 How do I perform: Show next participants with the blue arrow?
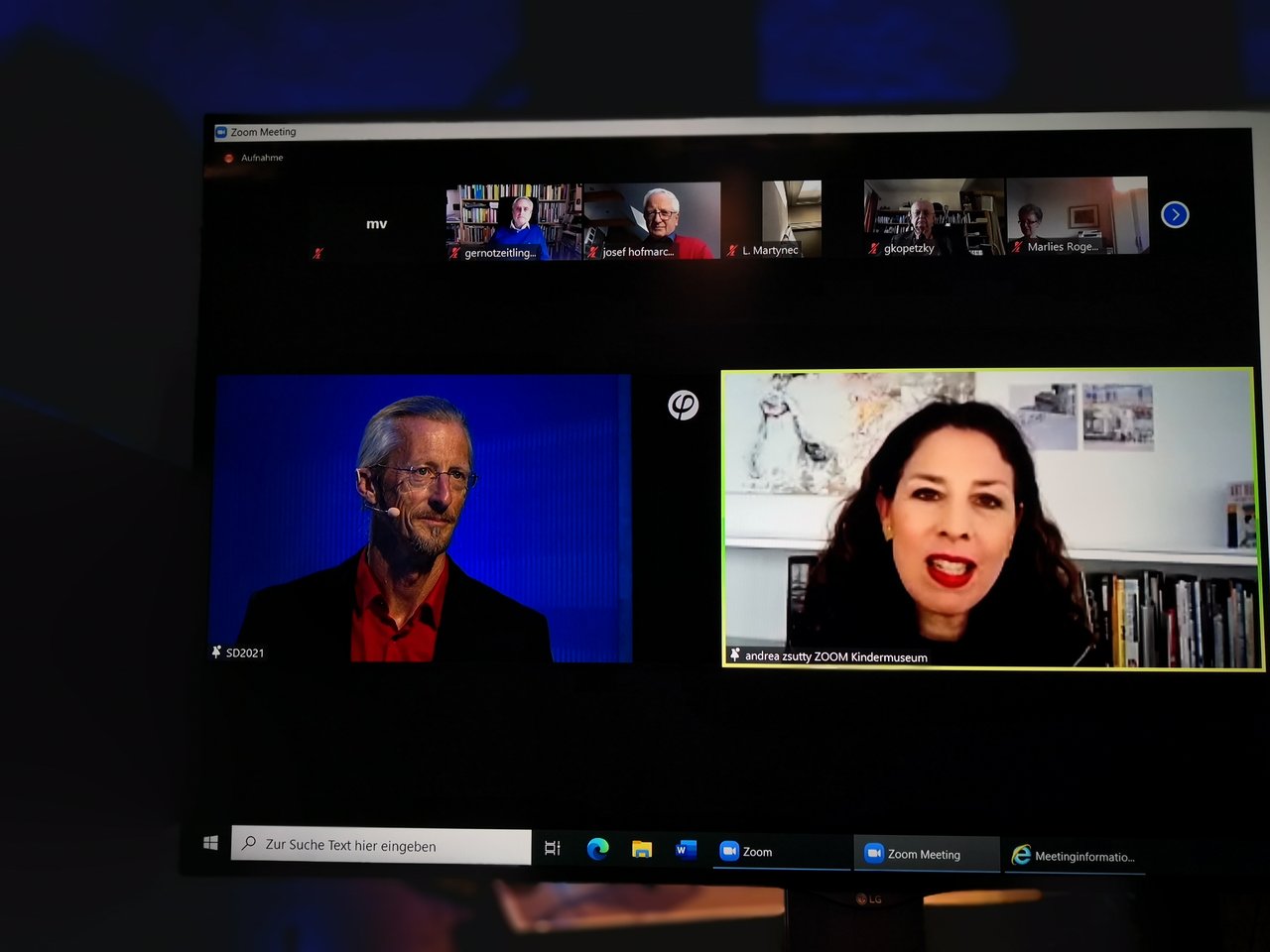point(1175,214)
